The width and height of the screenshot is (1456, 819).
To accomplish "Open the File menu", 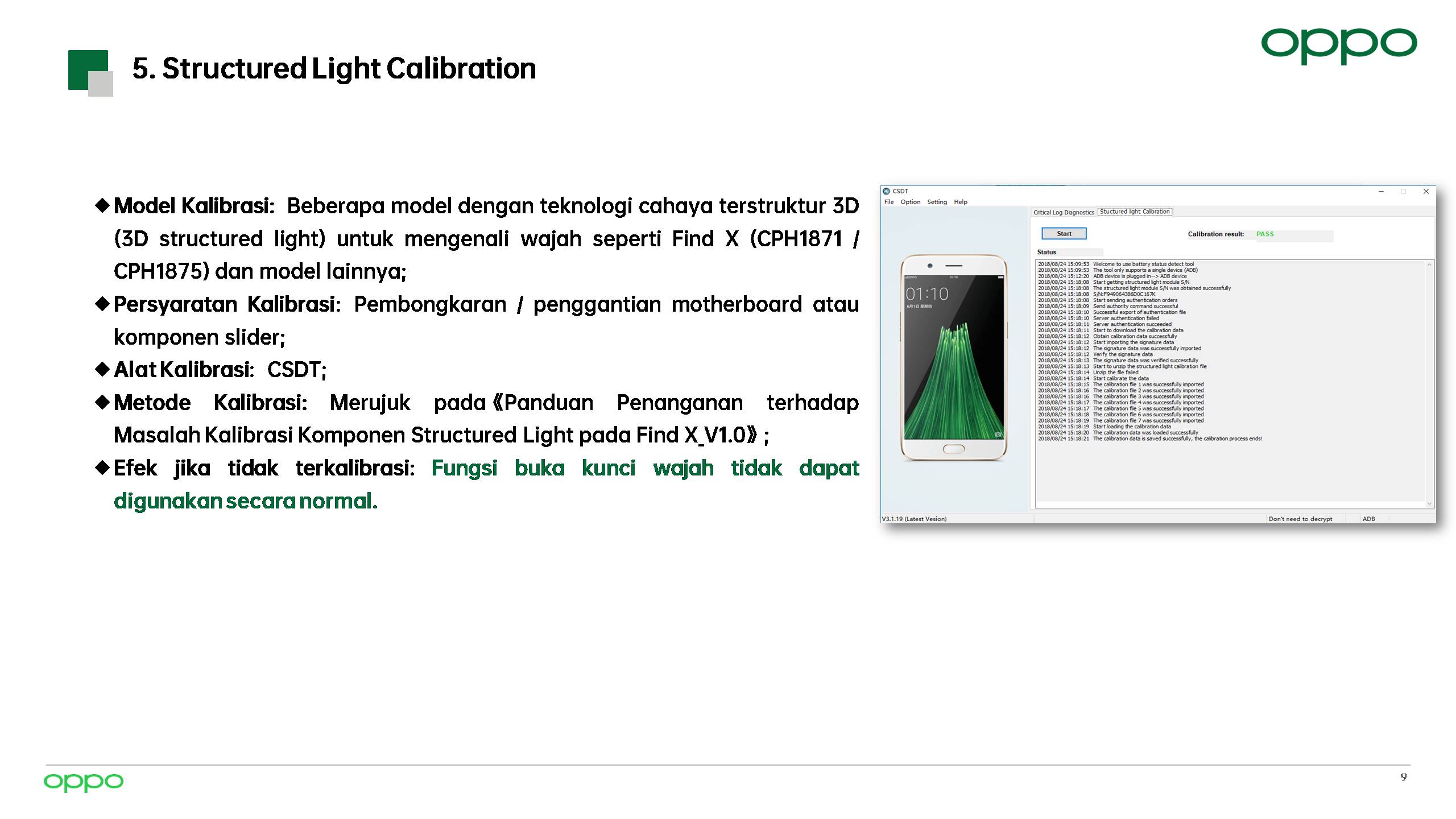I will 889,202.
